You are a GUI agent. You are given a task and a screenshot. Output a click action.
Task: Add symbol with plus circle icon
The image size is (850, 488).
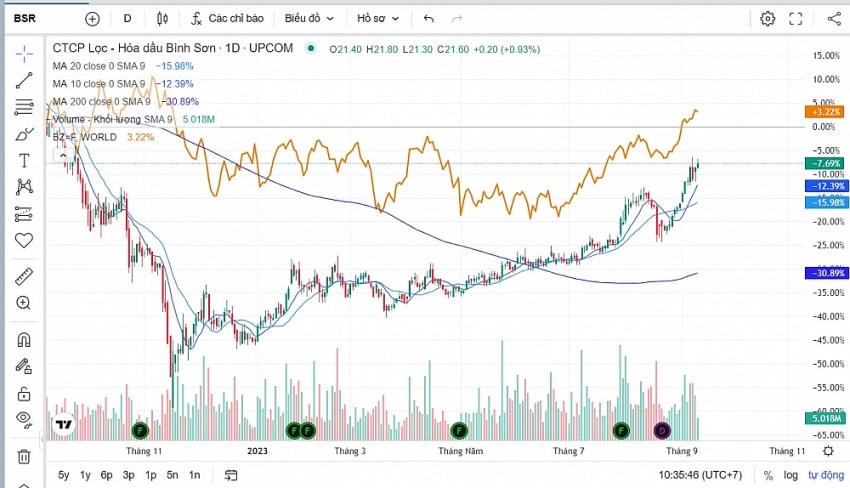coord(93,19)
